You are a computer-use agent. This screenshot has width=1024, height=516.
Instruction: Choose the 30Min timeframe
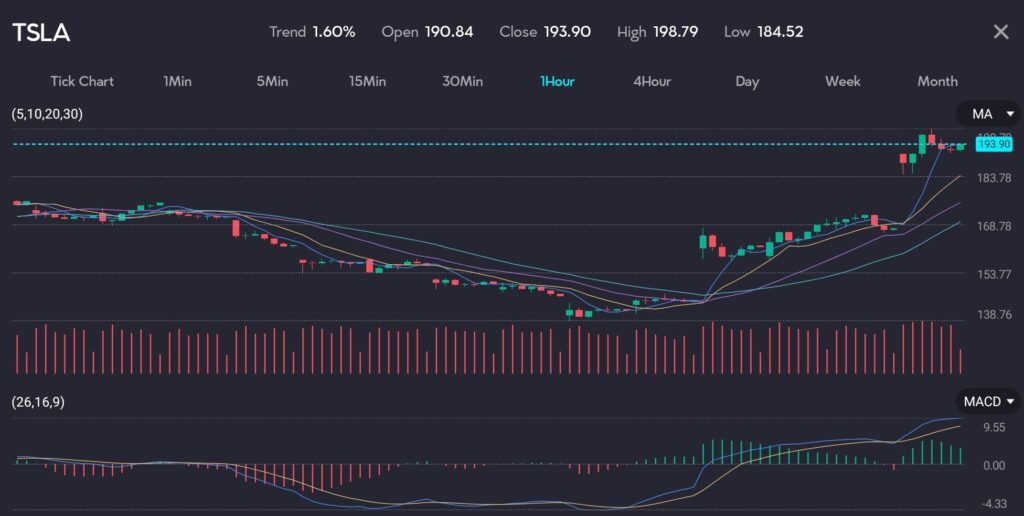462,81
